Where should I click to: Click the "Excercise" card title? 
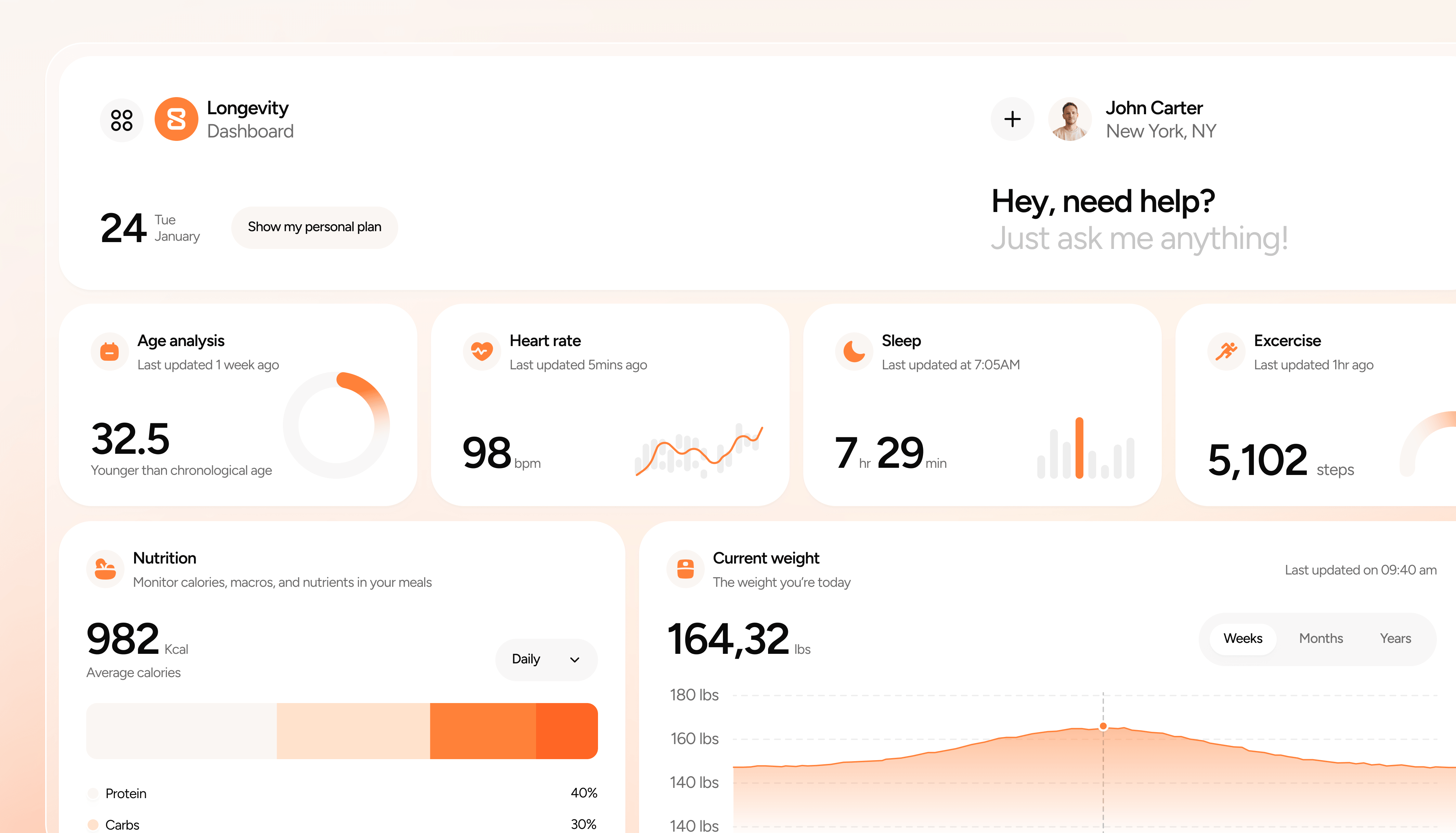(1287, 341)
